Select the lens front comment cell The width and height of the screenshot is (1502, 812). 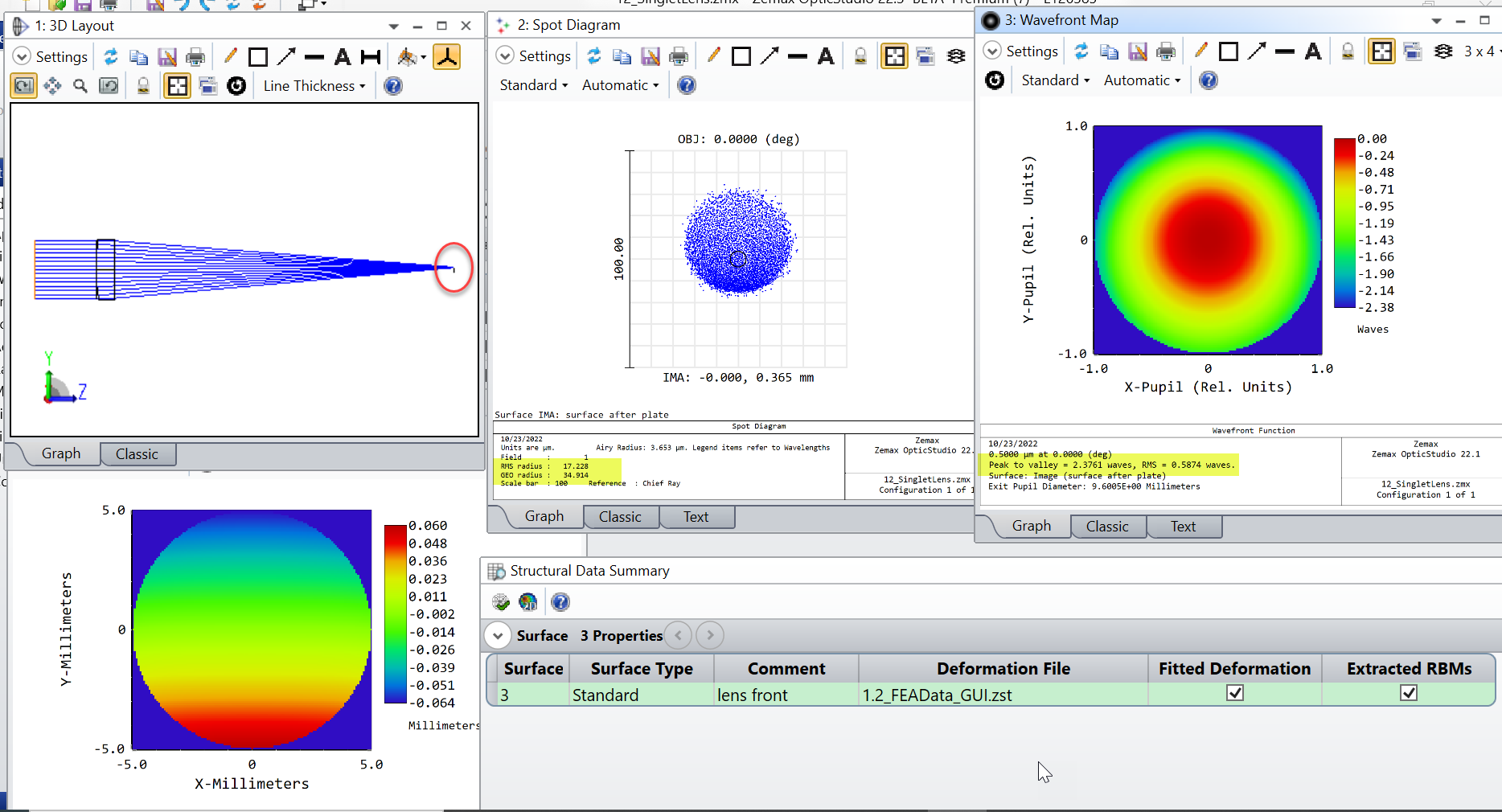coord(786,695)
